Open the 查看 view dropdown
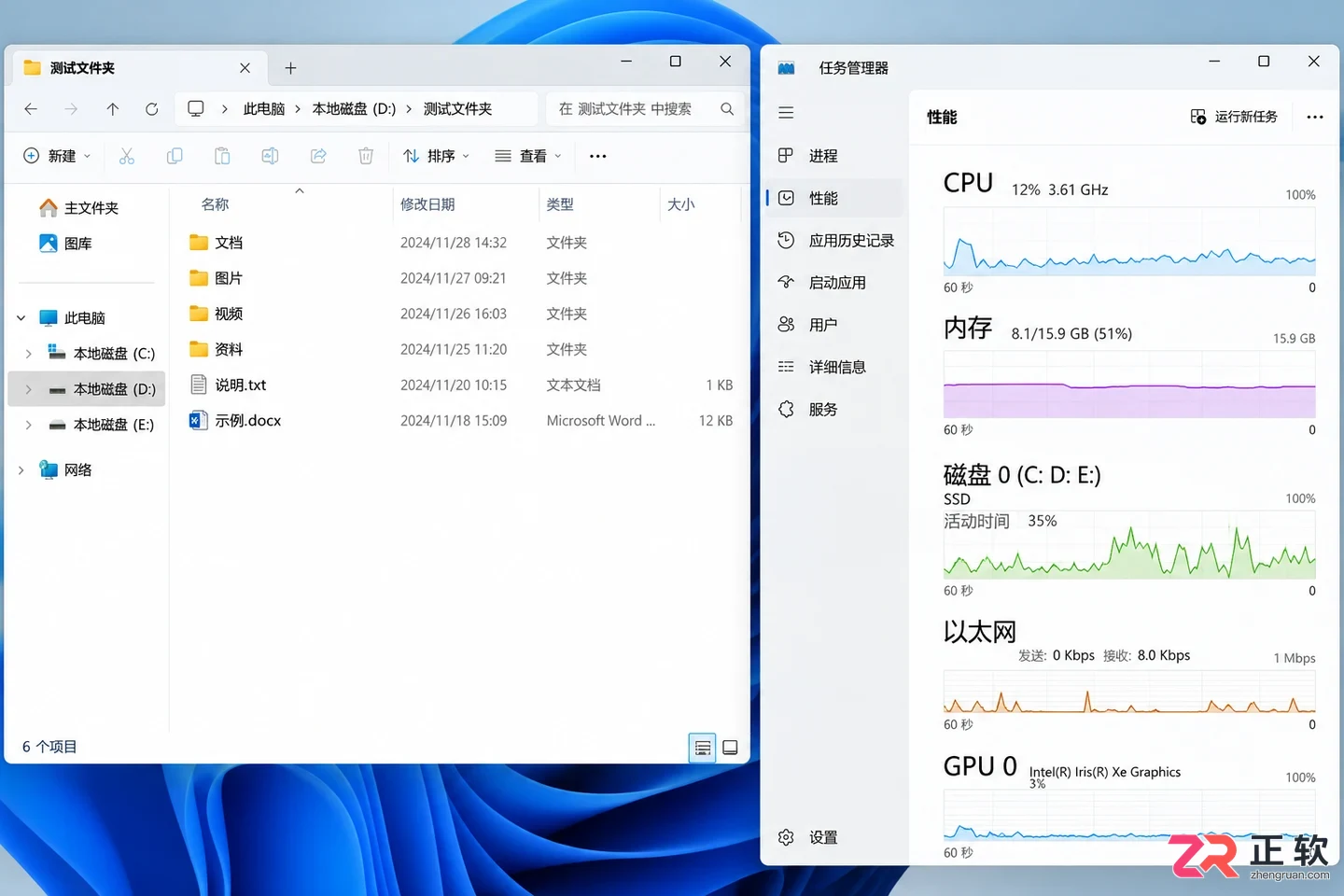 point(529,156)
